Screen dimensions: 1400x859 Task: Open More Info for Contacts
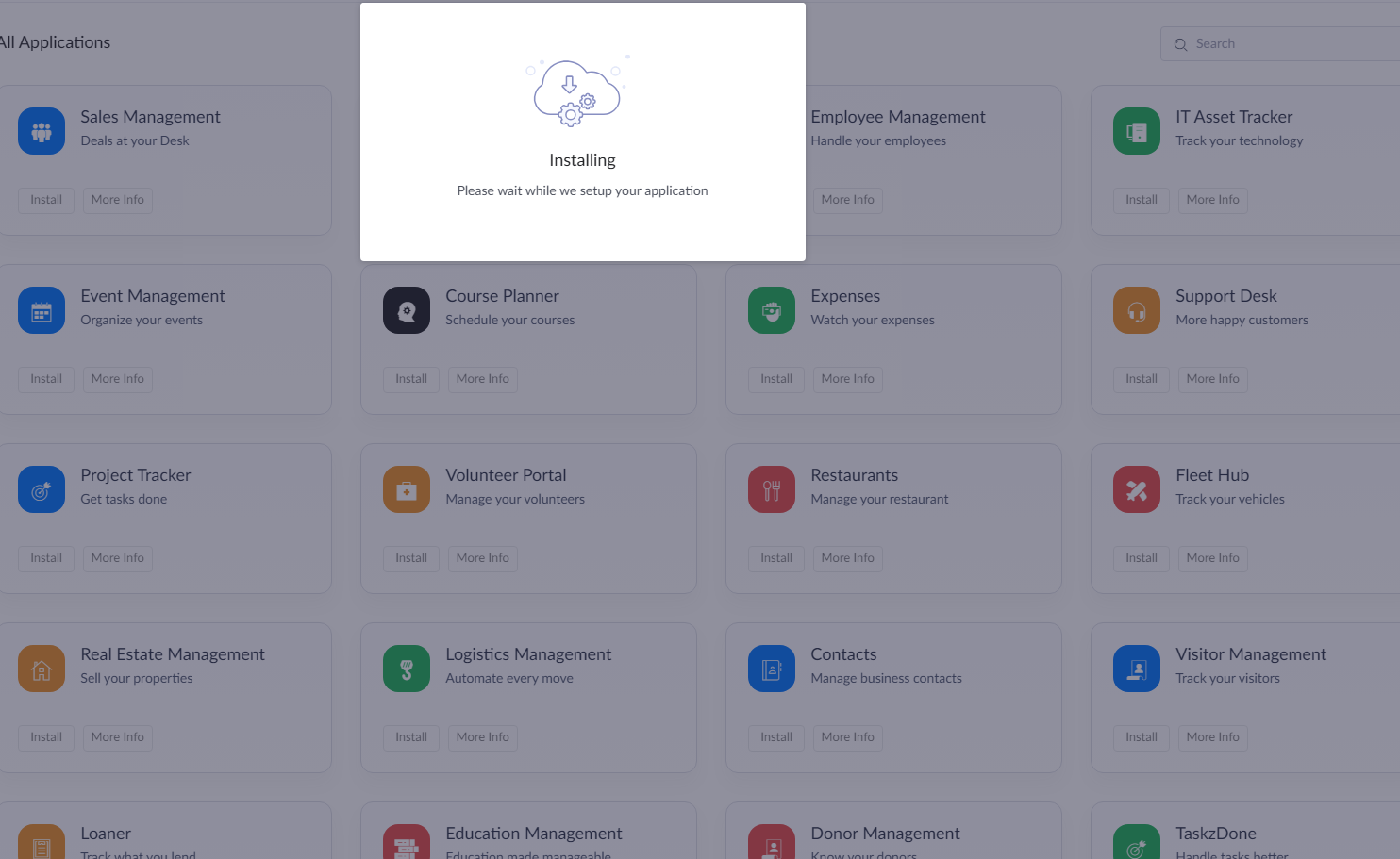coord(848,737)
